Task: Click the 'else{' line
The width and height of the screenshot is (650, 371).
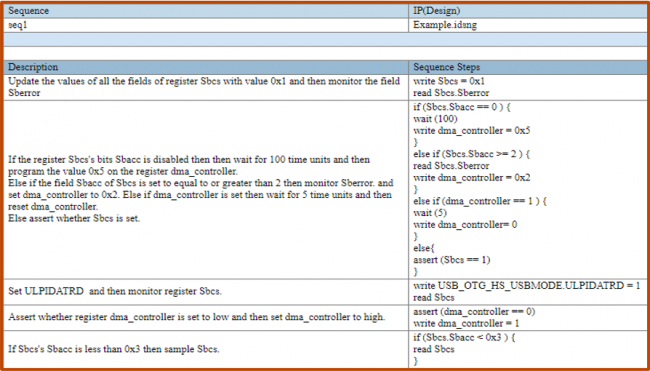Action: [423, 249]
